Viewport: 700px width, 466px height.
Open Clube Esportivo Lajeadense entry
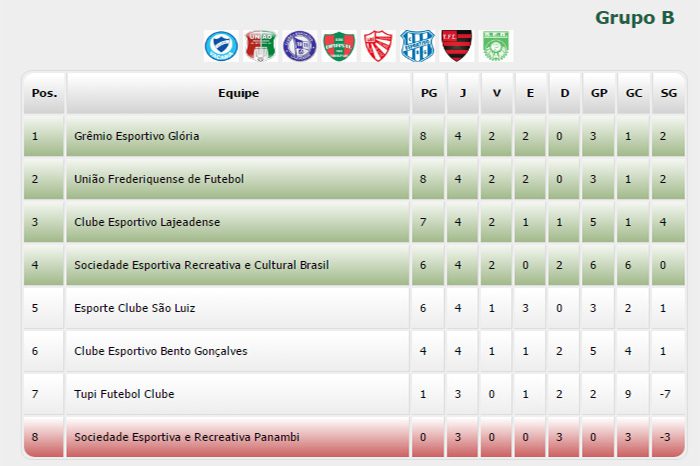[147, 222]
